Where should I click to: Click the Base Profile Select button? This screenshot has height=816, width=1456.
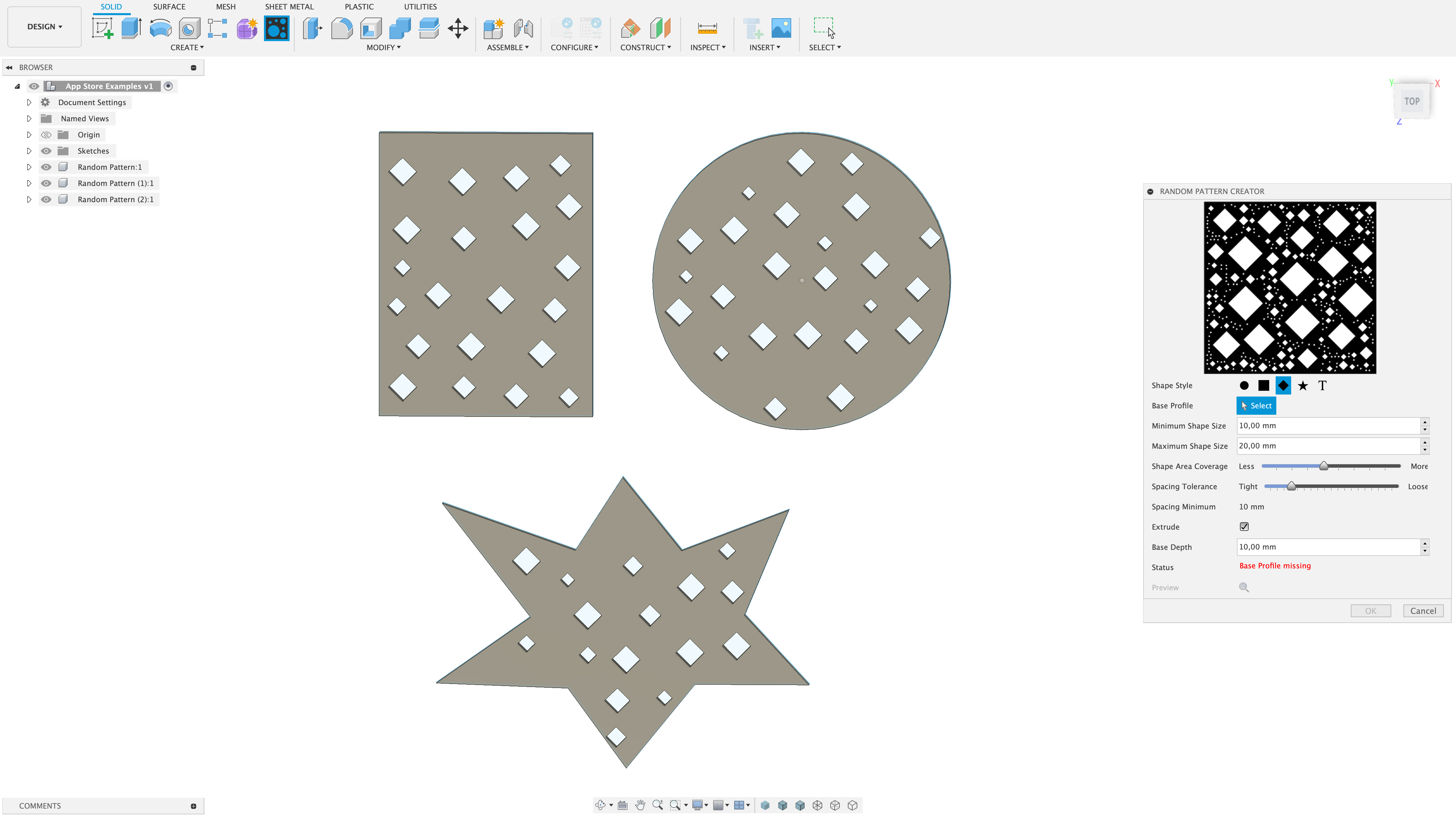pyautogui.click(x=1256, y=405)
